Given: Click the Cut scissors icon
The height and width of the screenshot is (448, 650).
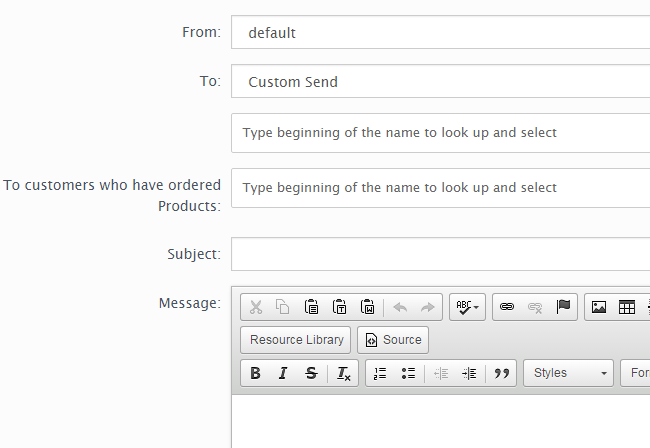Looking at the screenshot, I should pos(256,307).
